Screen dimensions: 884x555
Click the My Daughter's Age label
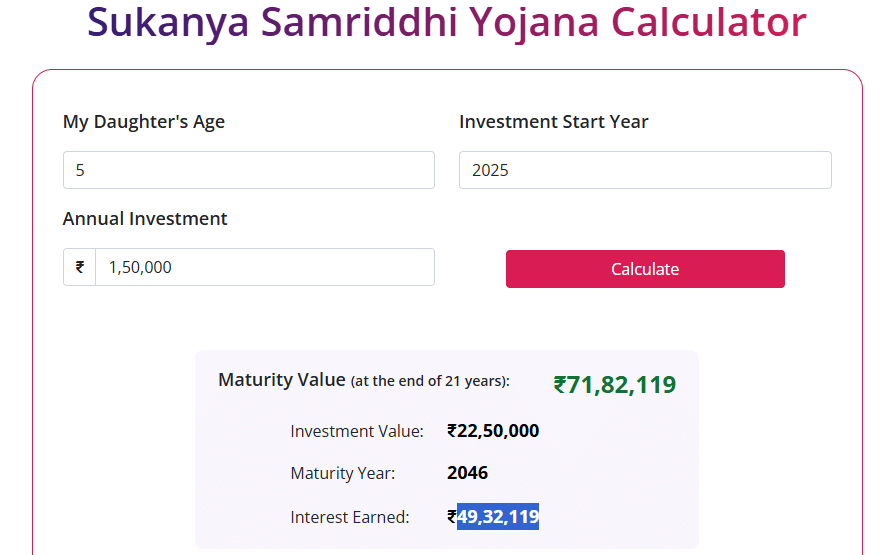pyautogui.click(x=144, y=122)
